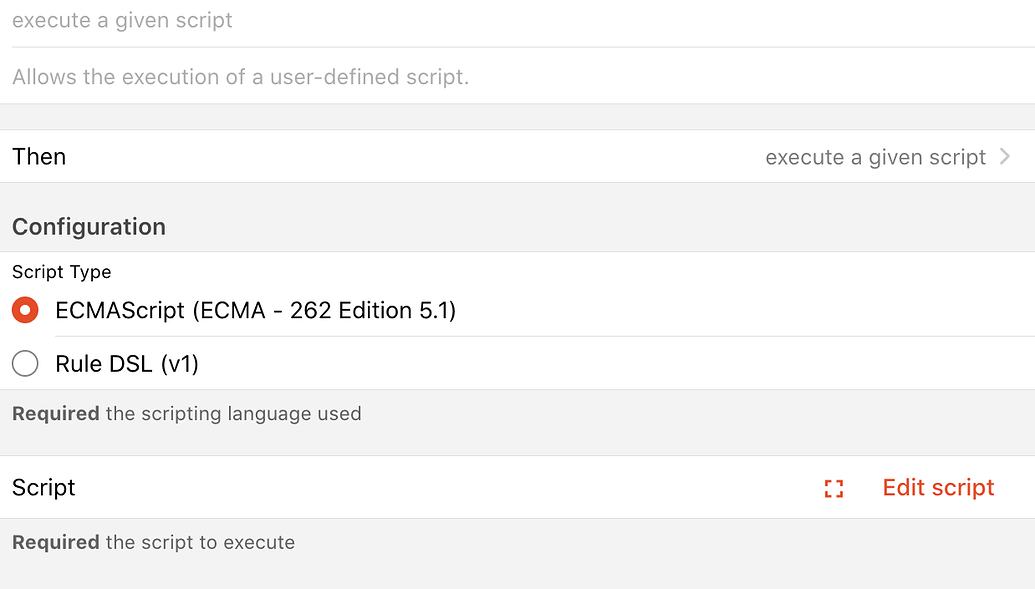
Task: Choose the "Rule DSL (v1)" label text
Action: [x=127, y=364]
